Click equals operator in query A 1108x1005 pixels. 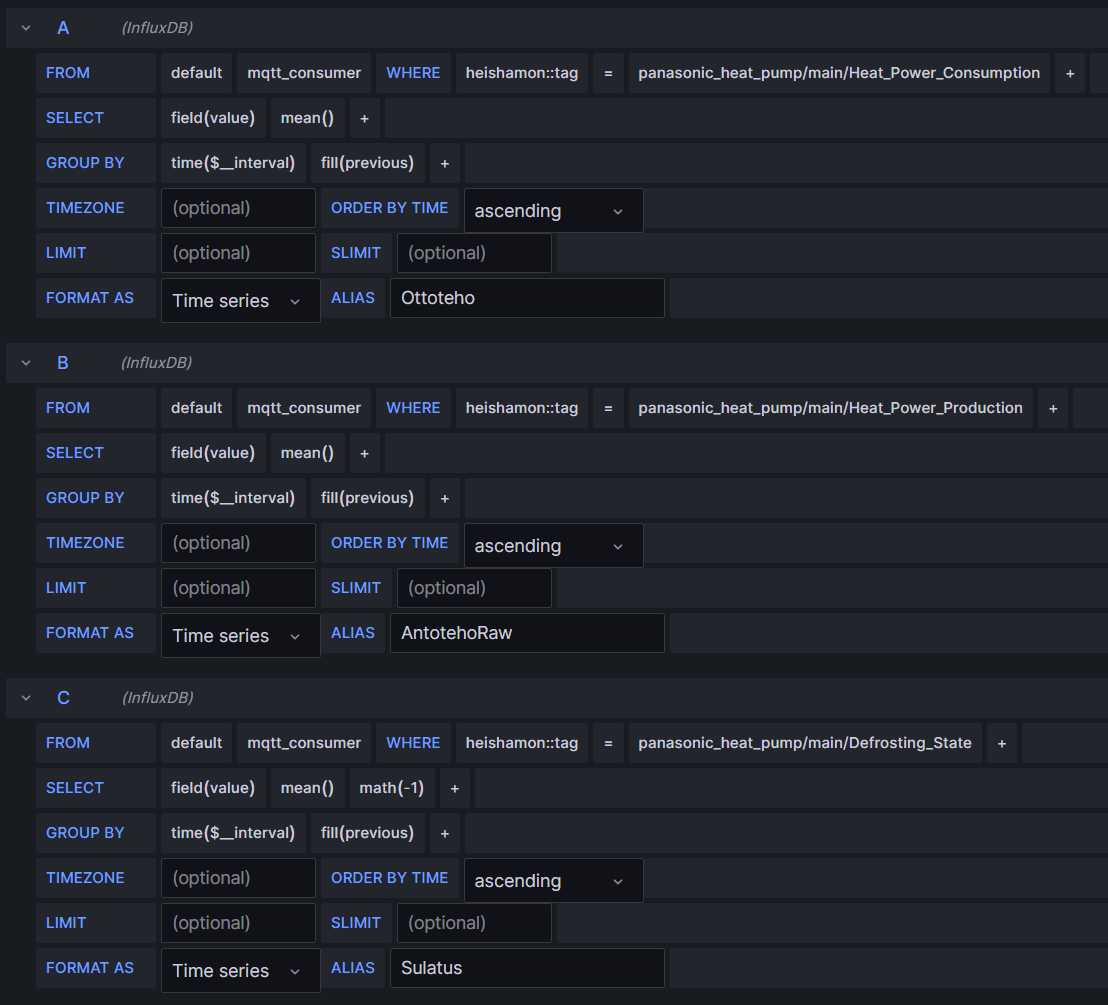[x=608, y=74]
